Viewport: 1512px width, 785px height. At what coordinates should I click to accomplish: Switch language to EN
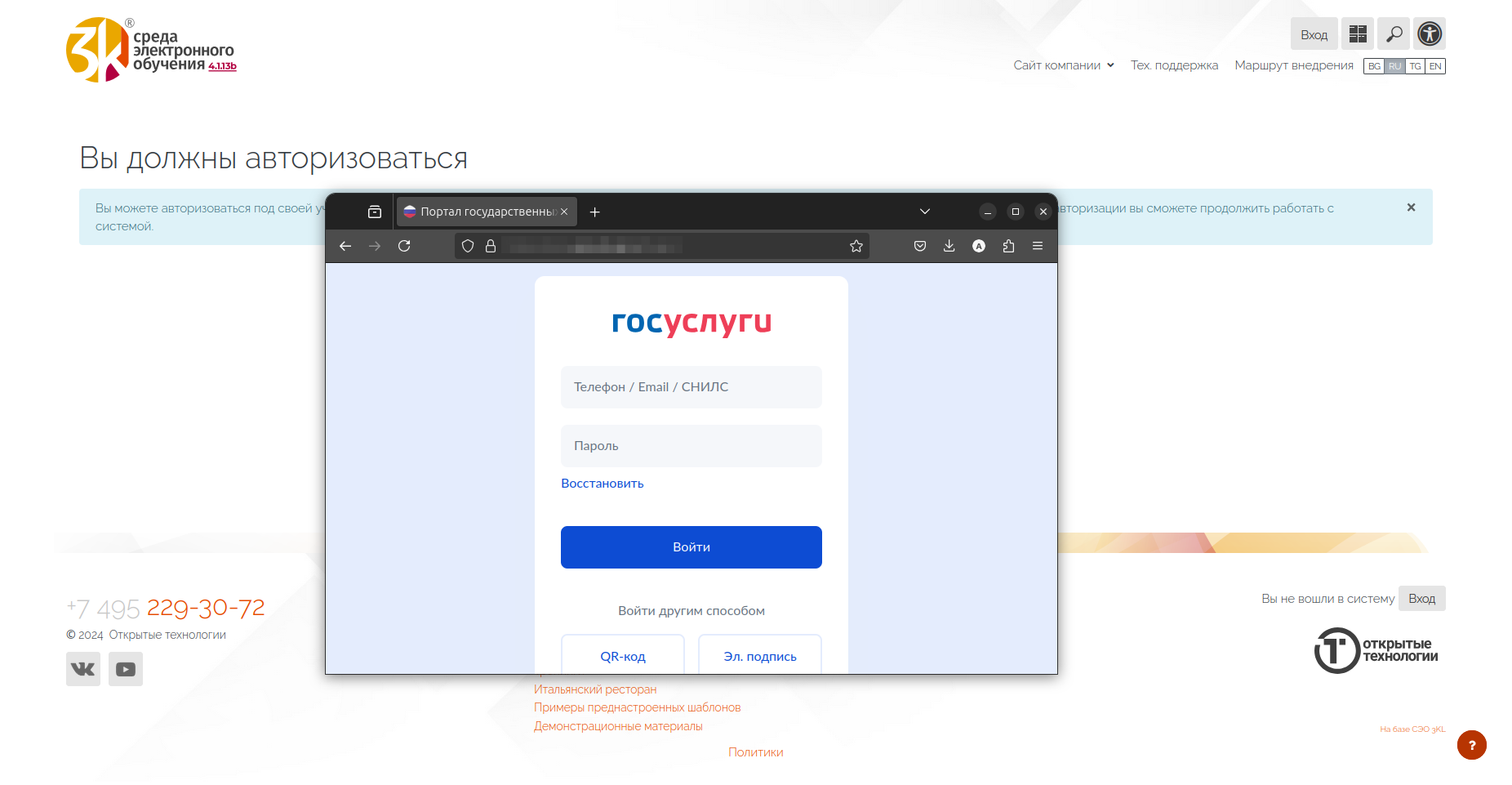[x=1435, y=66]
